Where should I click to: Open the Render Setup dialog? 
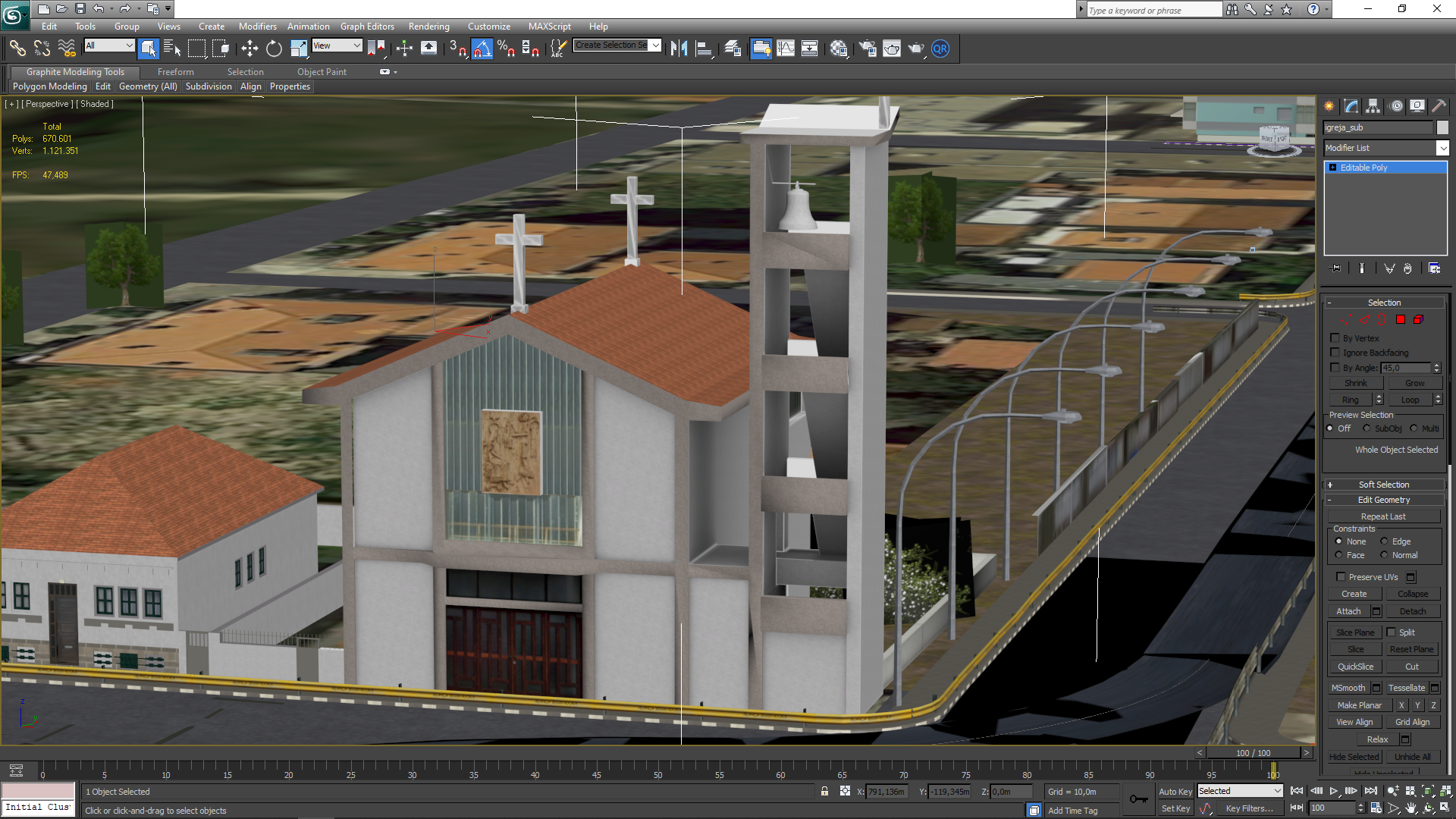click(867, 49)
